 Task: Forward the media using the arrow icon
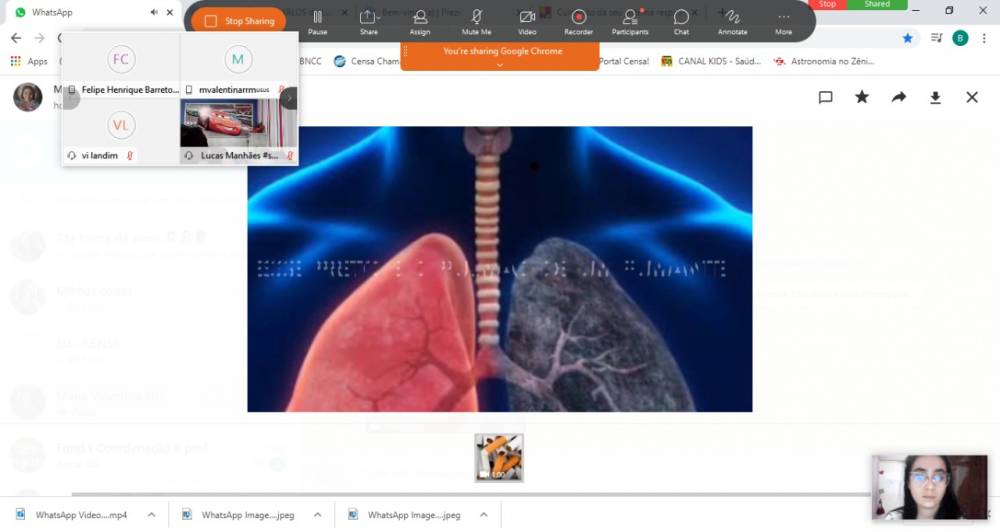coord(899,97)
